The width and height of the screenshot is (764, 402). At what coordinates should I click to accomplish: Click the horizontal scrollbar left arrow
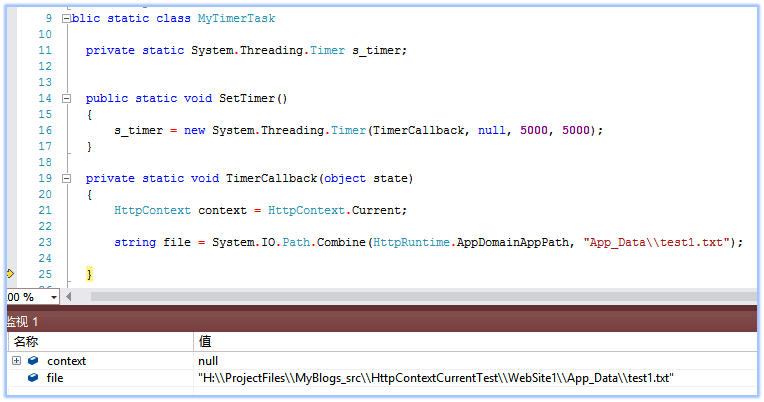click(69, 297)
